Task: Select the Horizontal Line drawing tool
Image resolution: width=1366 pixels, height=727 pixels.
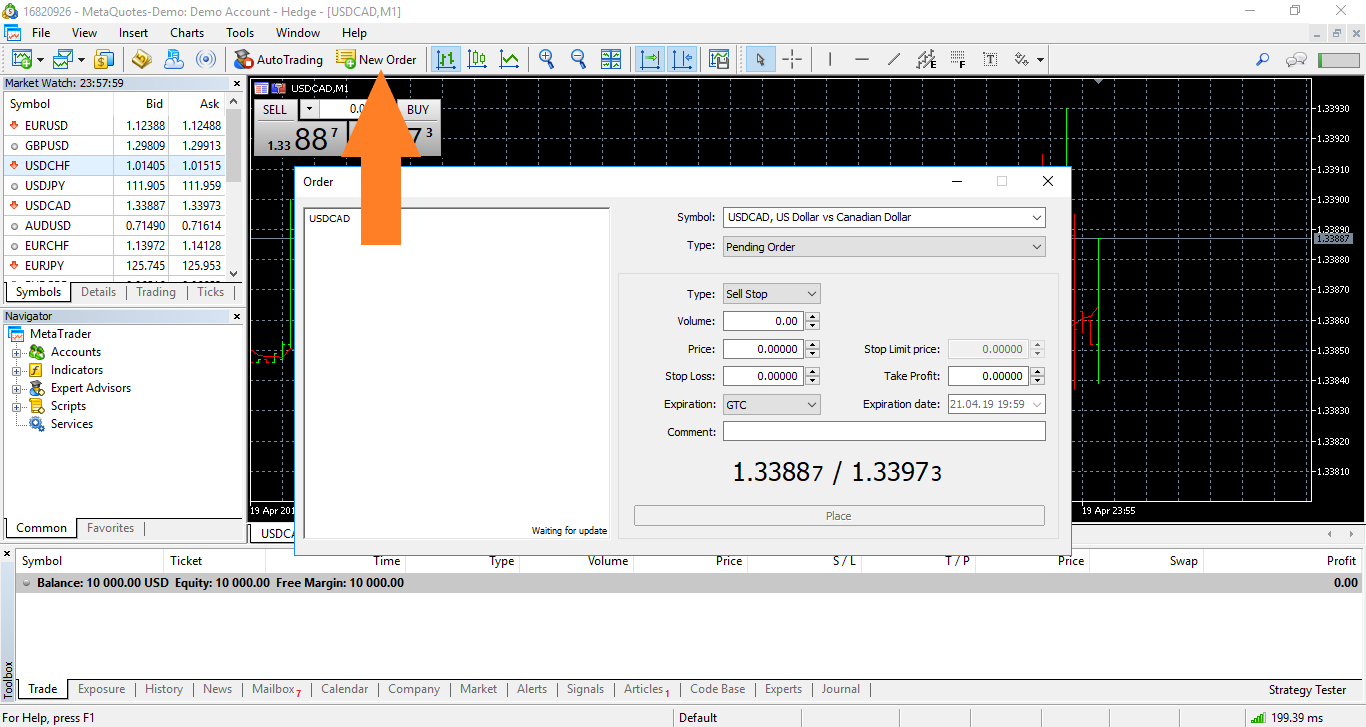Action: (x=861, y=59)
